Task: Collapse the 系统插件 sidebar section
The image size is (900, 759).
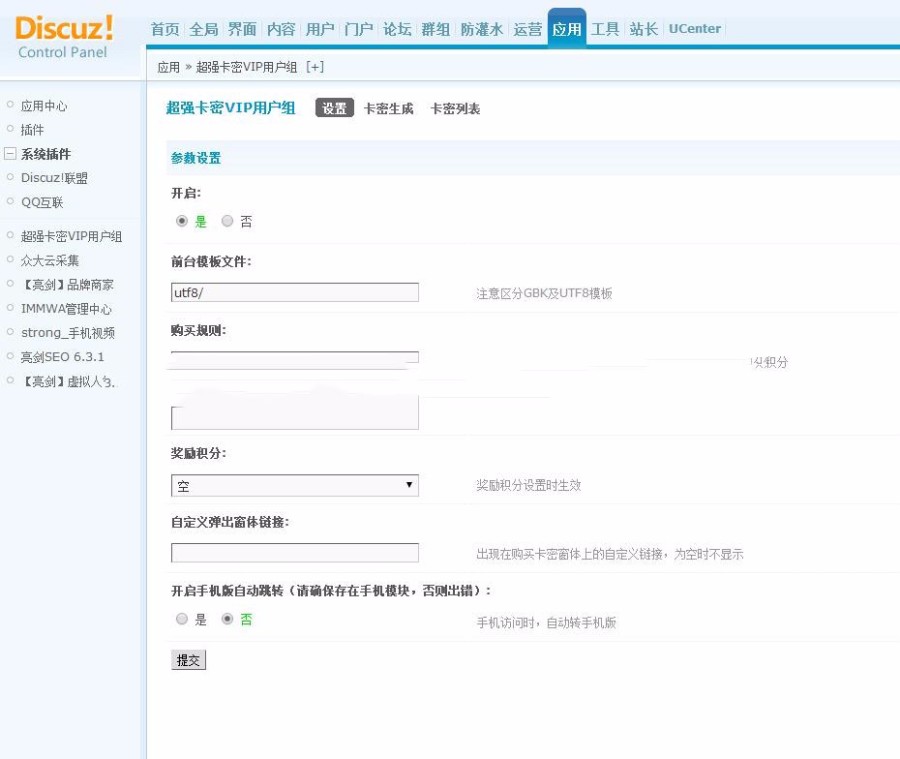Action: pyautogui.click(x=9, y=154)
